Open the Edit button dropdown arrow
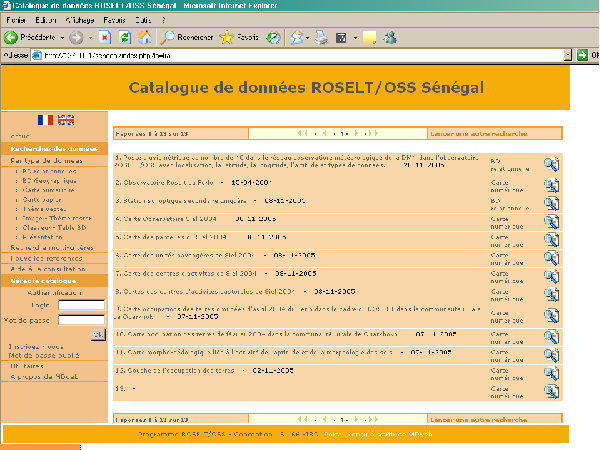The image size is (600, 450). (355, 38)
